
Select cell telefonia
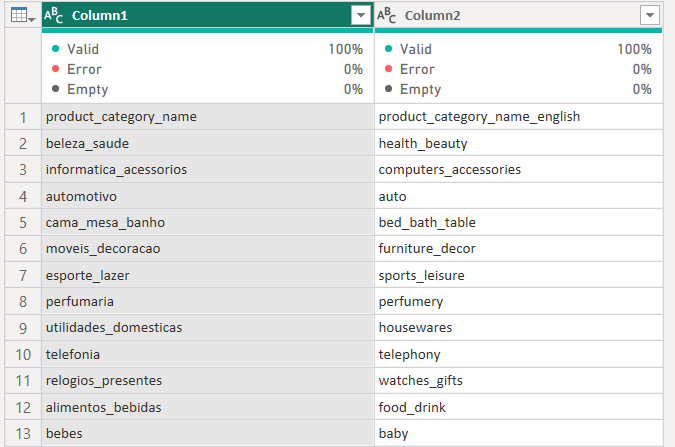(207, 354)
